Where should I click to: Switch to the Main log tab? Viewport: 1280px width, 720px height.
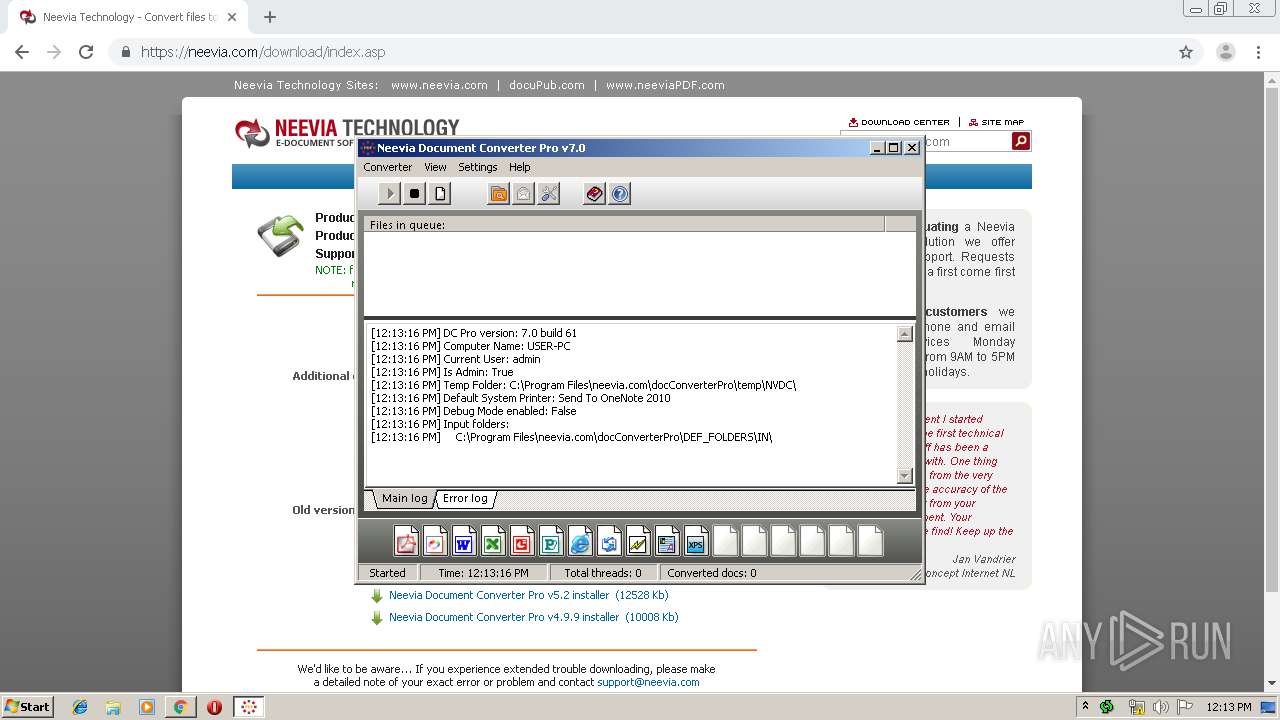click(404, 498)
